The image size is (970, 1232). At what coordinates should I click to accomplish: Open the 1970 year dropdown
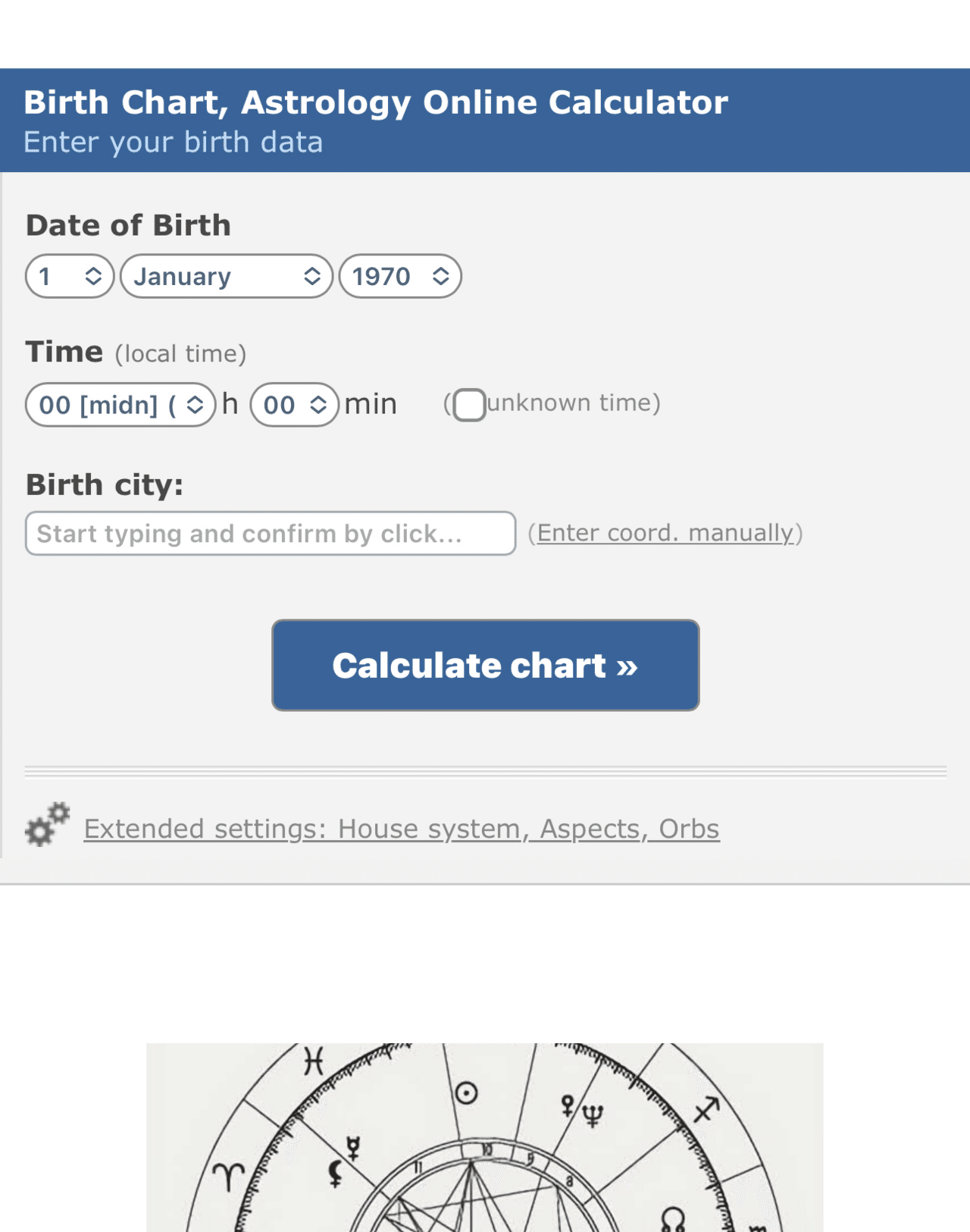[x=400, y=276]
